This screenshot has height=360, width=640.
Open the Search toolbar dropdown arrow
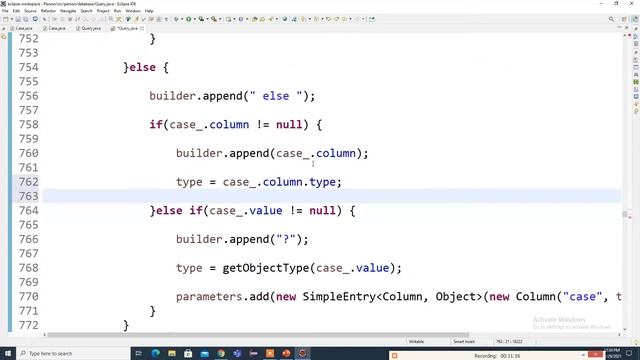pyautogui.click(x=277, y=19)
